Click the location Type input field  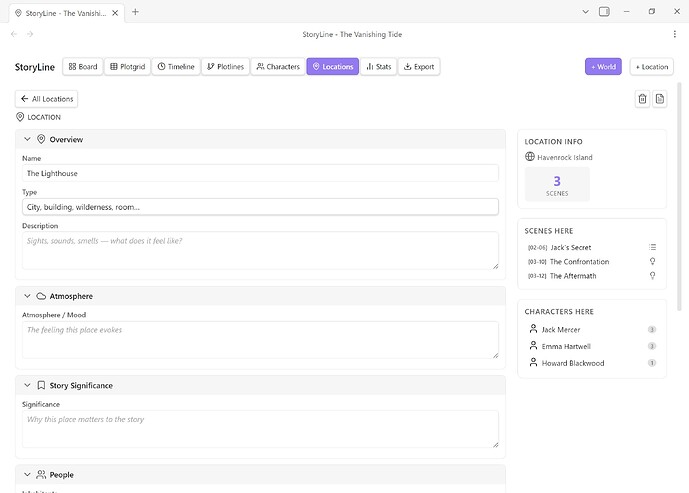[259, 207]
